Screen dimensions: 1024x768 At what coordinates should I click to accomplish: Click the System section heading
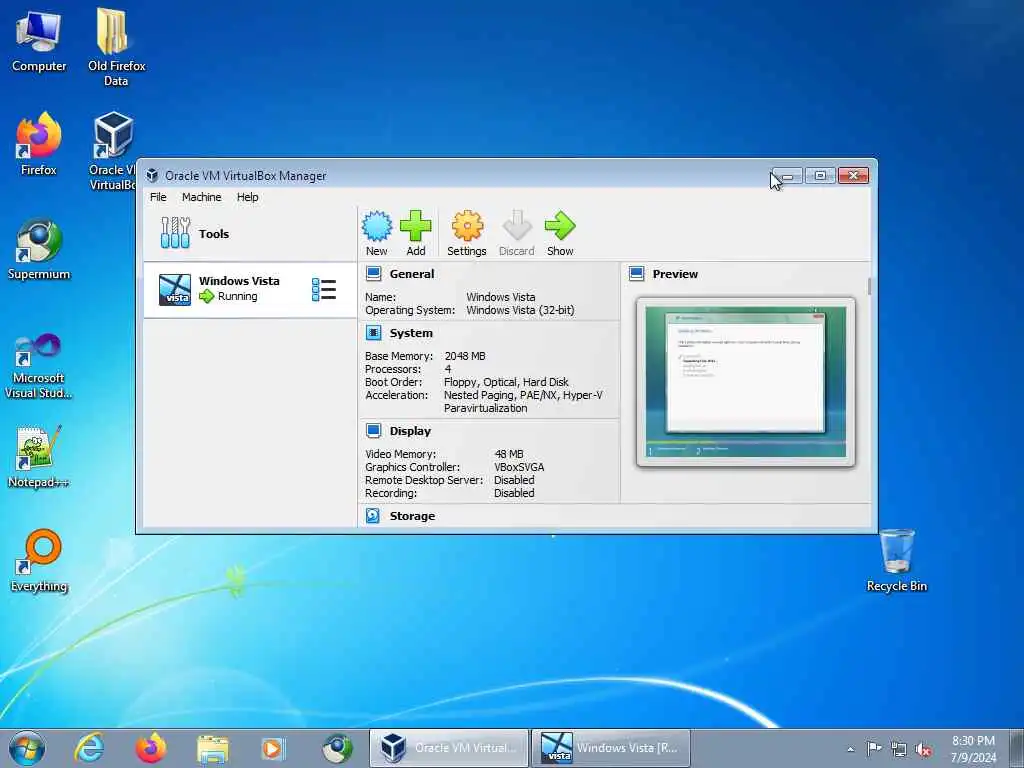(x=411, y=333)
